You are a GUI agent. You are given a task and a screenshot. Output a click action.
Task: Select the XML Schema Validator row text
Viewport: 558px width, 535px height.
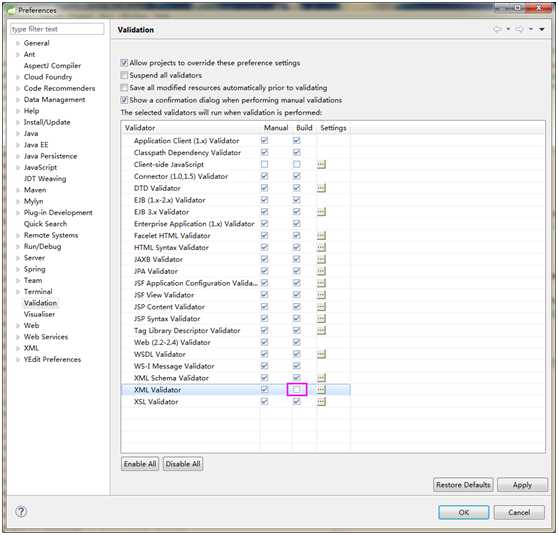171,378
